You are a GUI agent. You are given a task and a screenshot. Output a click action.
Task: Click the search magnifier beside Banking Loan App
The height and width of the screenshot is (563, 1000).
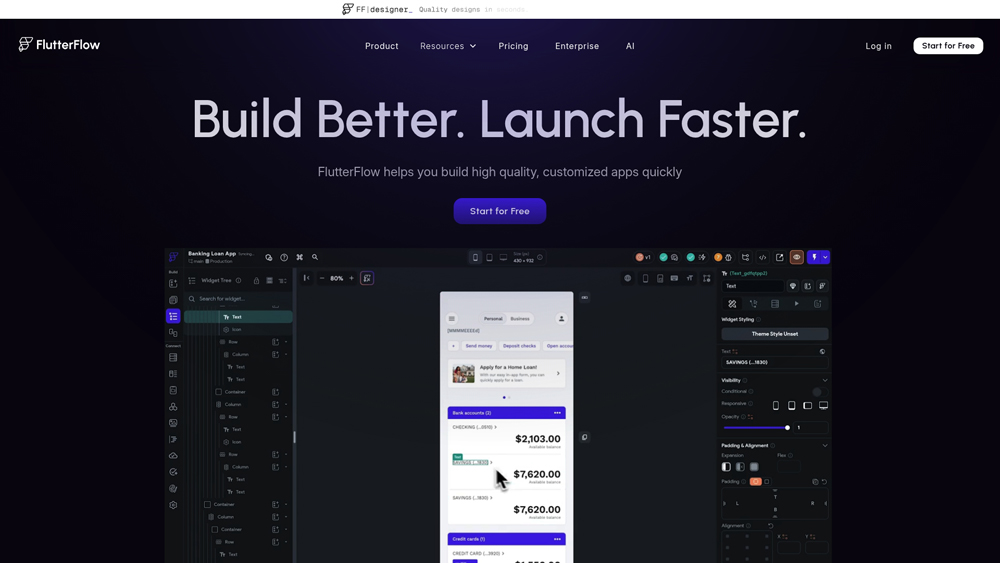click(314, 258)
